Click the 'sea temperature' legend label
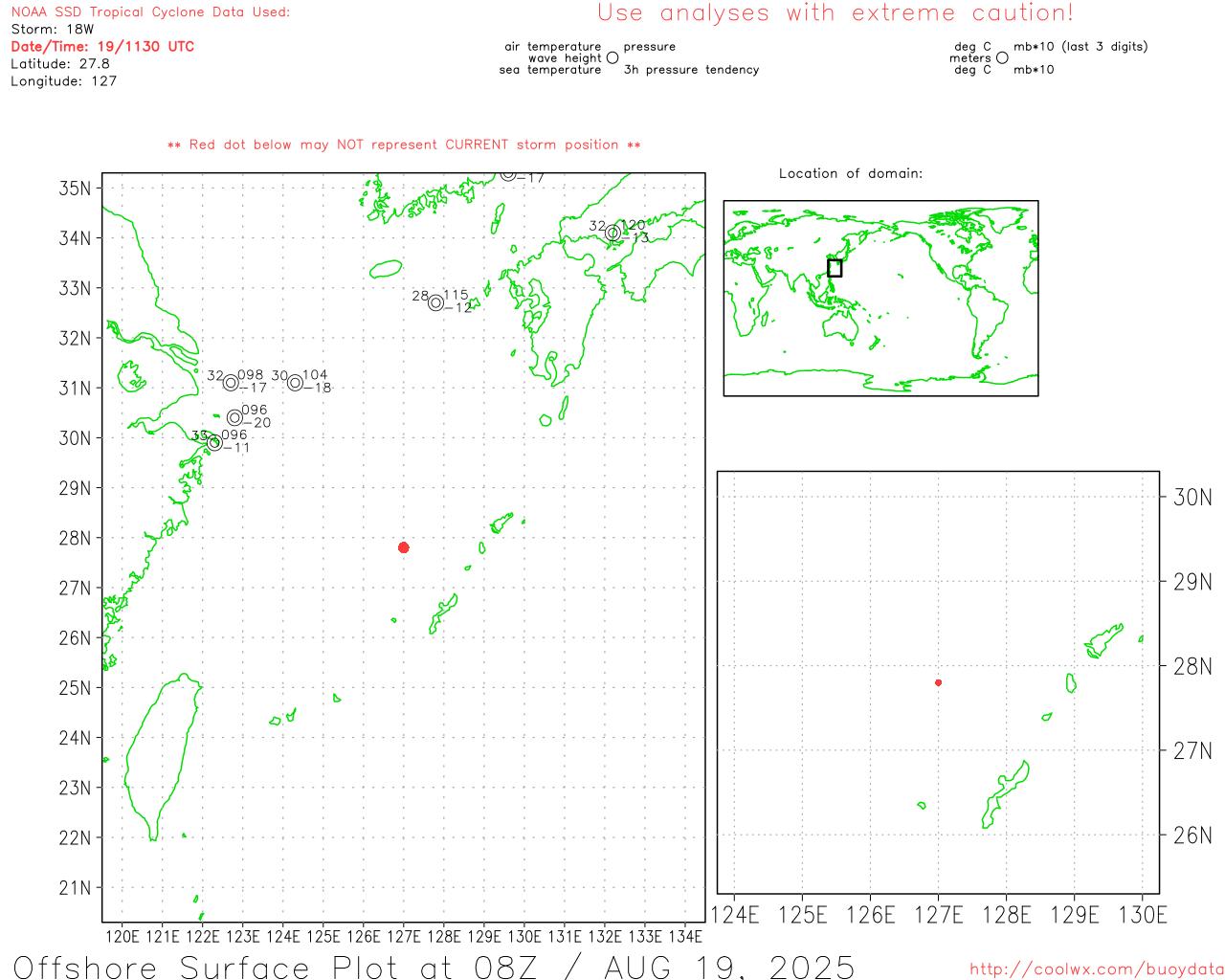1225x980 pixels. coord(550,70)
